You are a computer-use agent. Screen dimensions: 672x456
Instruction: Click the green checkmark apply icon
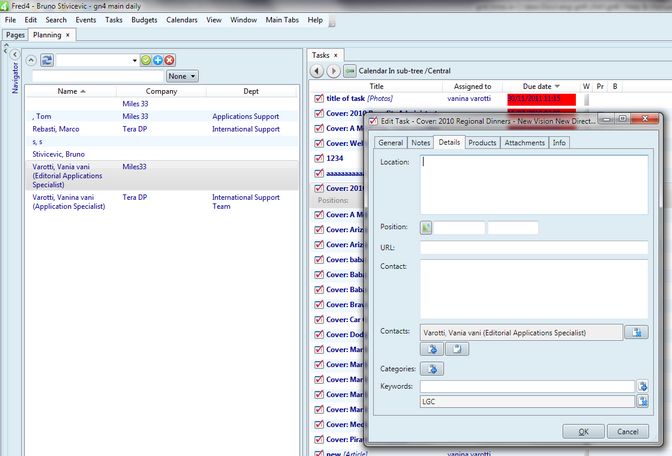[146, 60]
